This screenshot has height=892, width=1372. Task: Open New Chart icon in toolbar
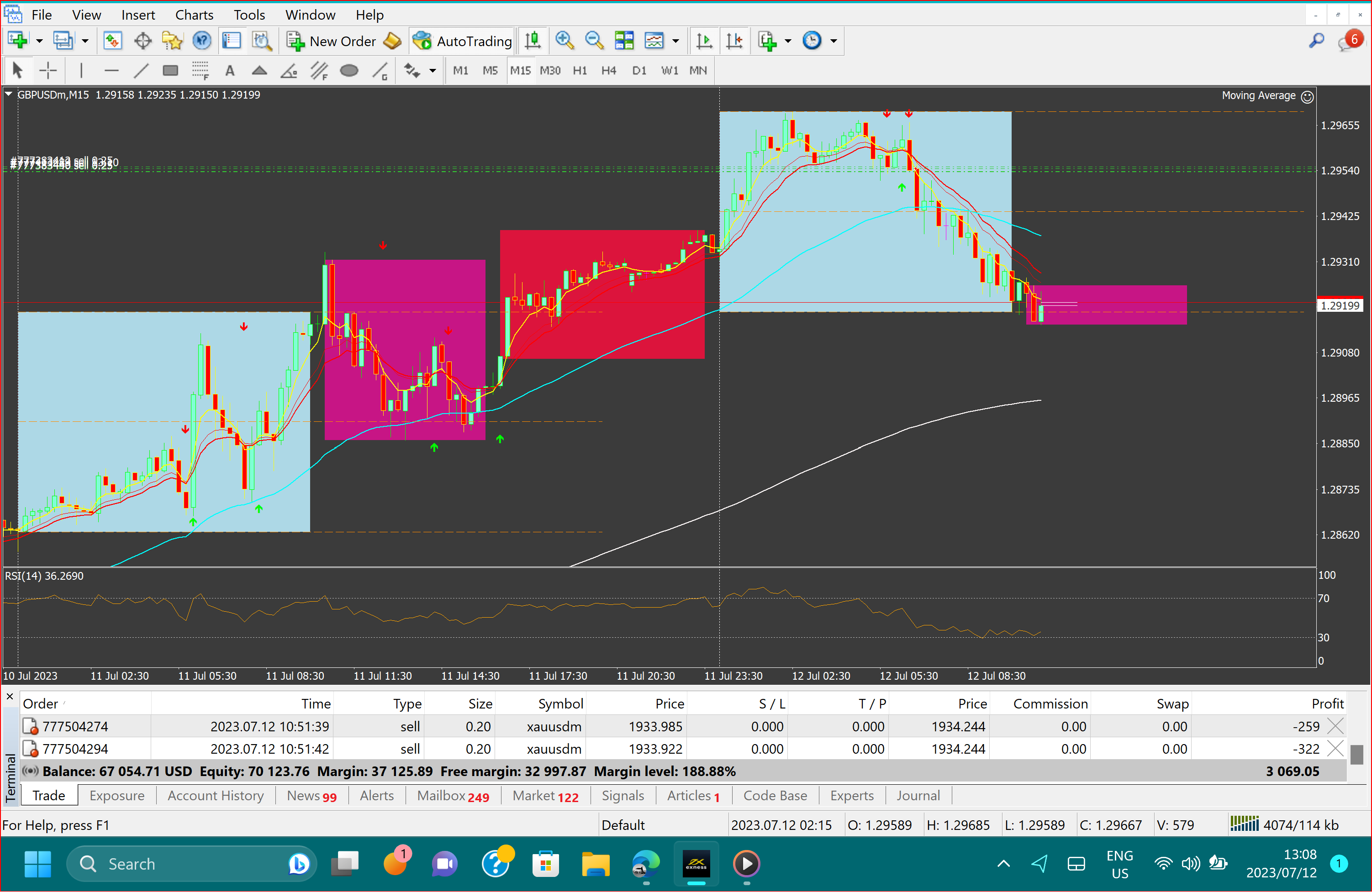tap(17, 40)
